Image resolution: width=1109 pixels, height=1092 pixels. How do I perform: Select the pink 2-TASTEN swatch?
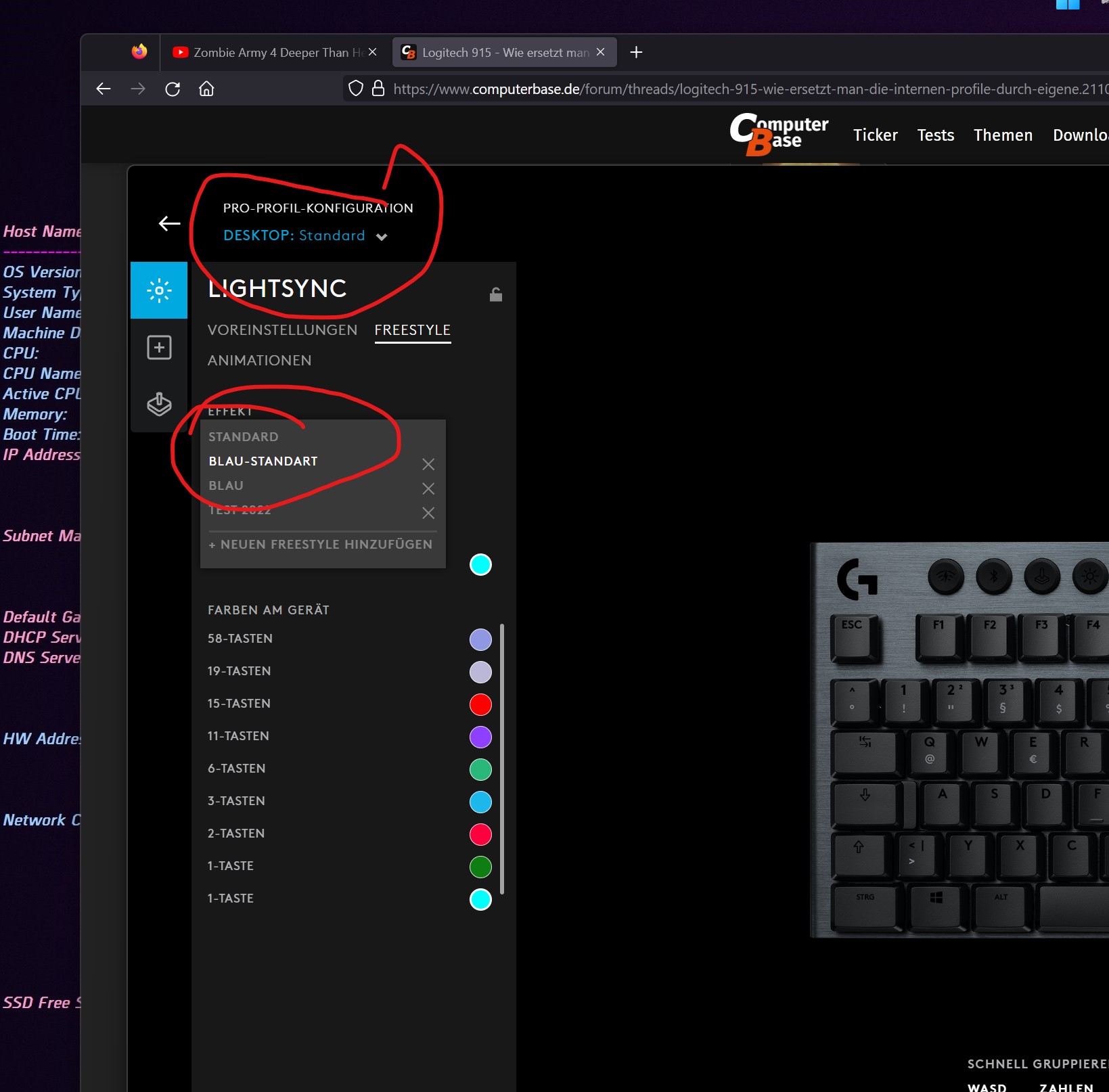[480, 834]
